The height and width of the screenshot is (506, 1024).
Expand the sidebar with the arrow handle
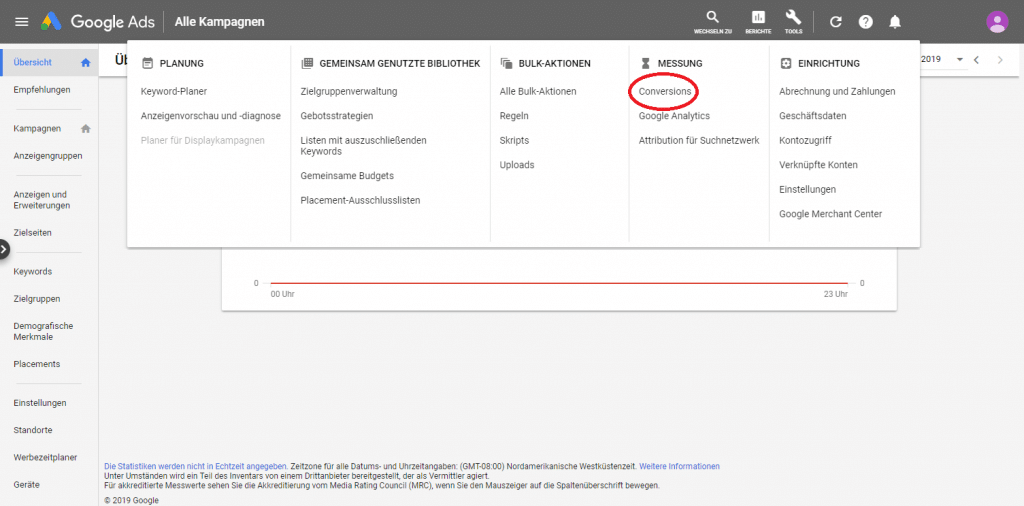[5, 249]
